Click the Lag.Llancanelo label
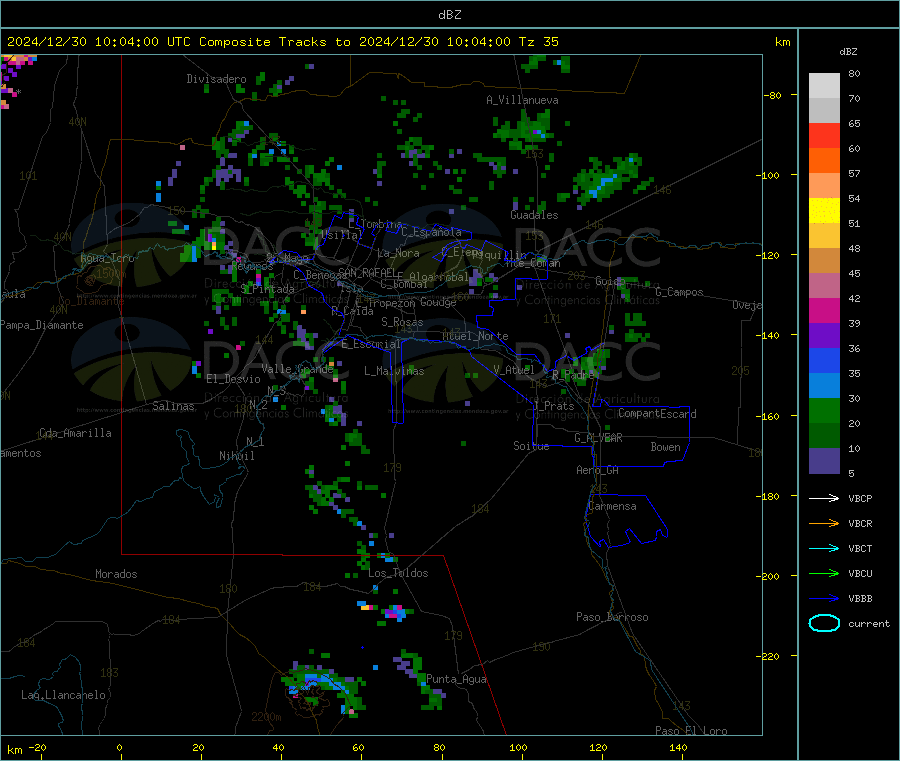 63,696
